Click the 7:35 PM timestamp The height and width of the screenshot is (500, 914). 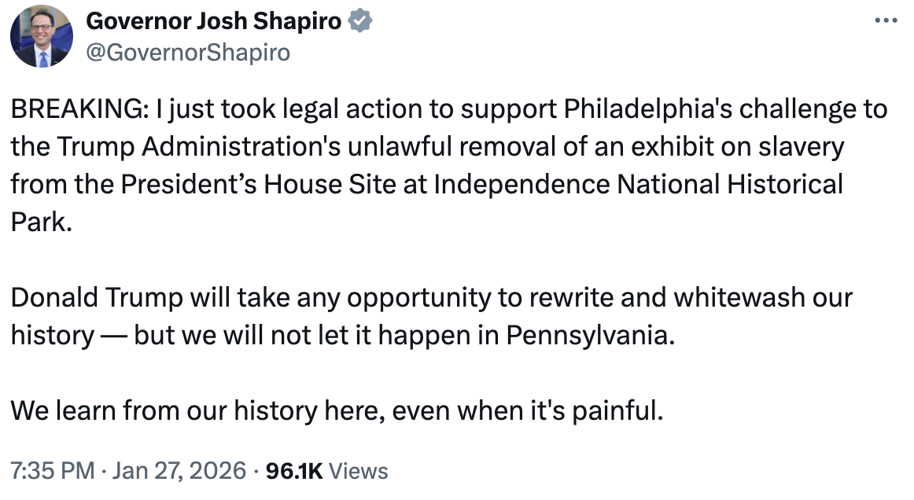(50, 470)
